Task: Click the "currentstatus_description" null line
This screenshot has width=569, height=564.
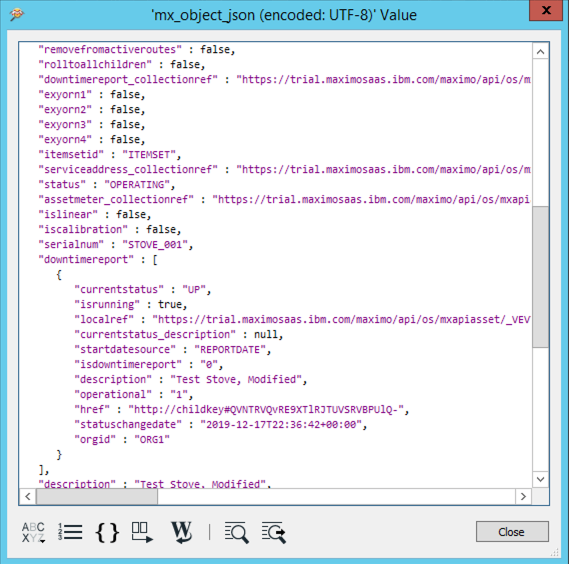Action: pos(179,335)
